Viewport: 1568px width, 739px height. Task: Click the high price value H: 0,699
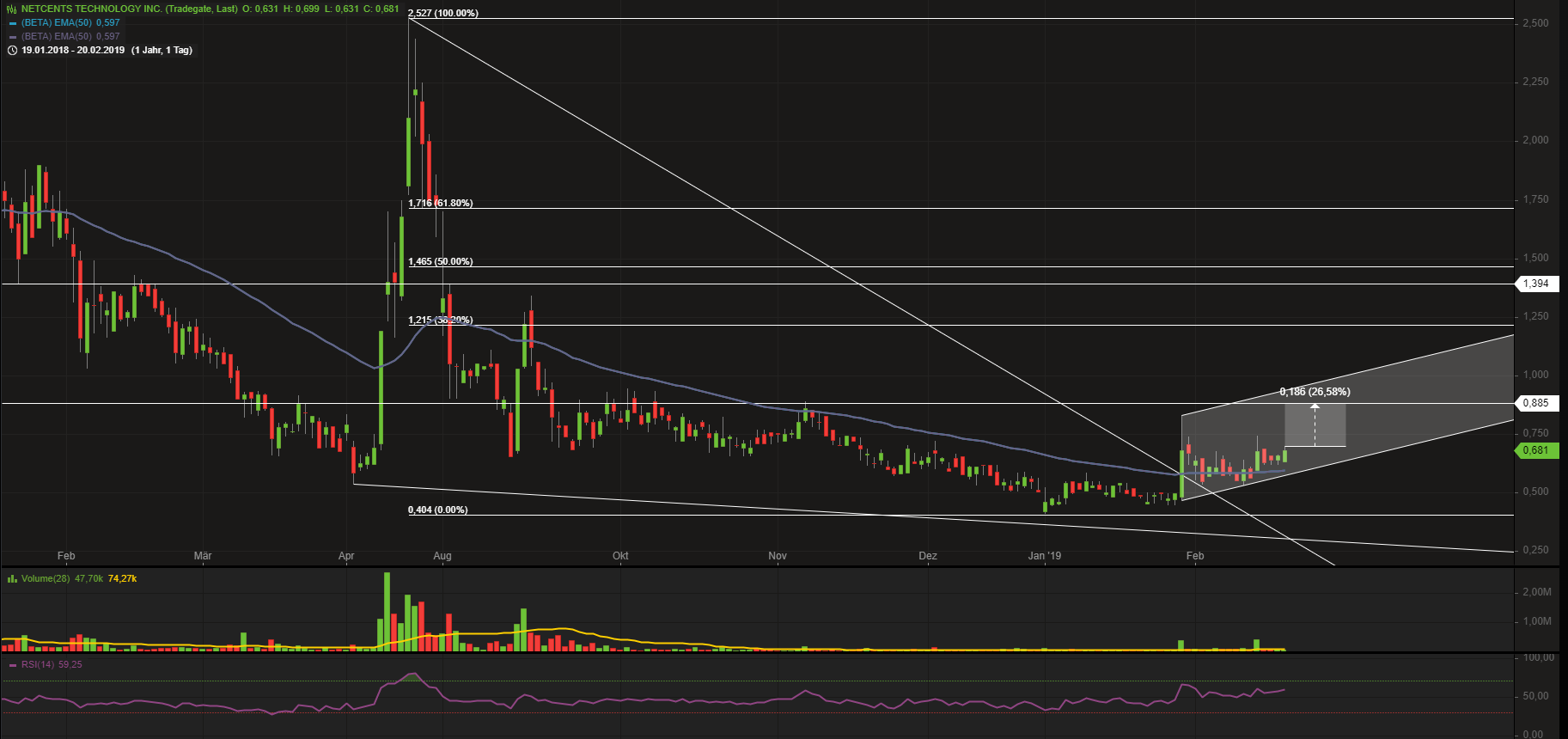pyautogui.click(x=302, y=9)
